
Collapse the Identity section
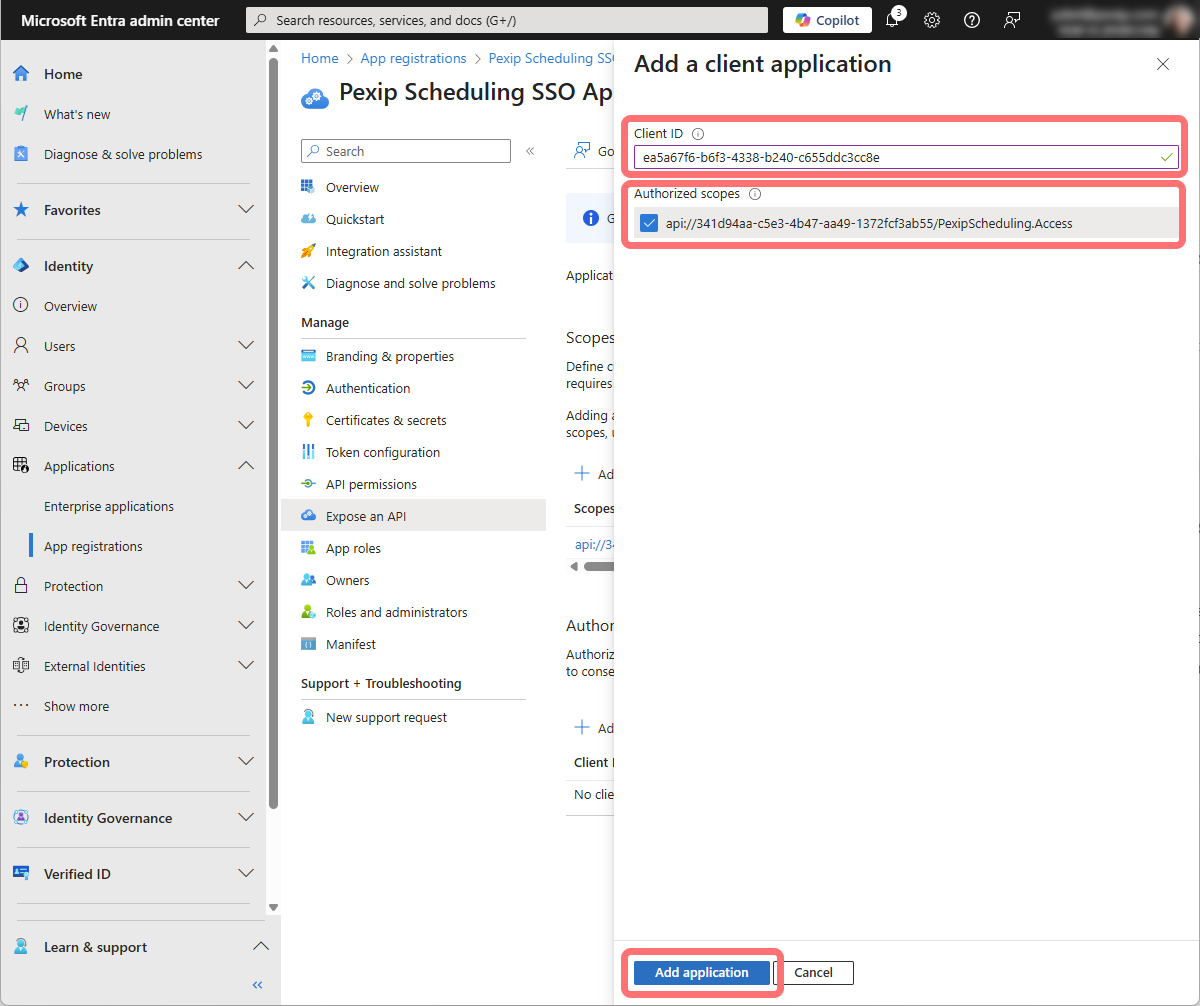(246, 266)
